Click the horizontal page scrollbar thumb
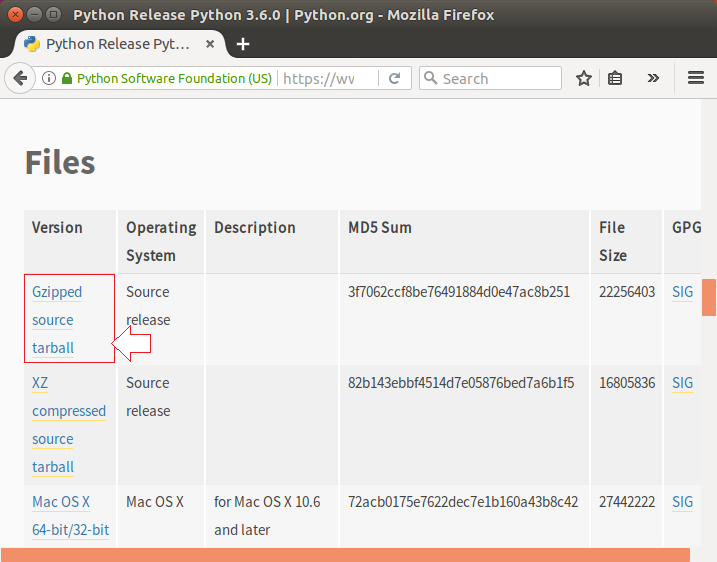 pyautogui.click(x=345, y=555)
